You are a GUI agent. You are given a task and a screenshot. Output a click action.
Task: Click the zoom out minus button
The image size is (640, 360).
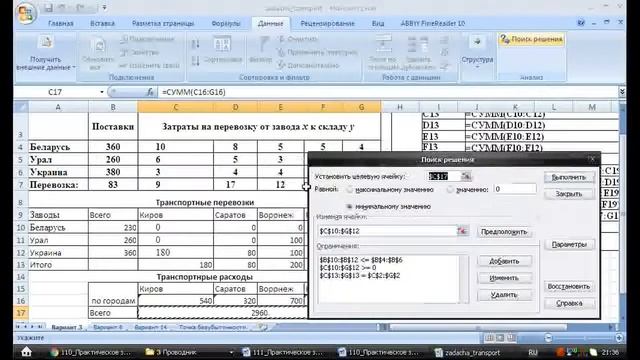[549, 338]
